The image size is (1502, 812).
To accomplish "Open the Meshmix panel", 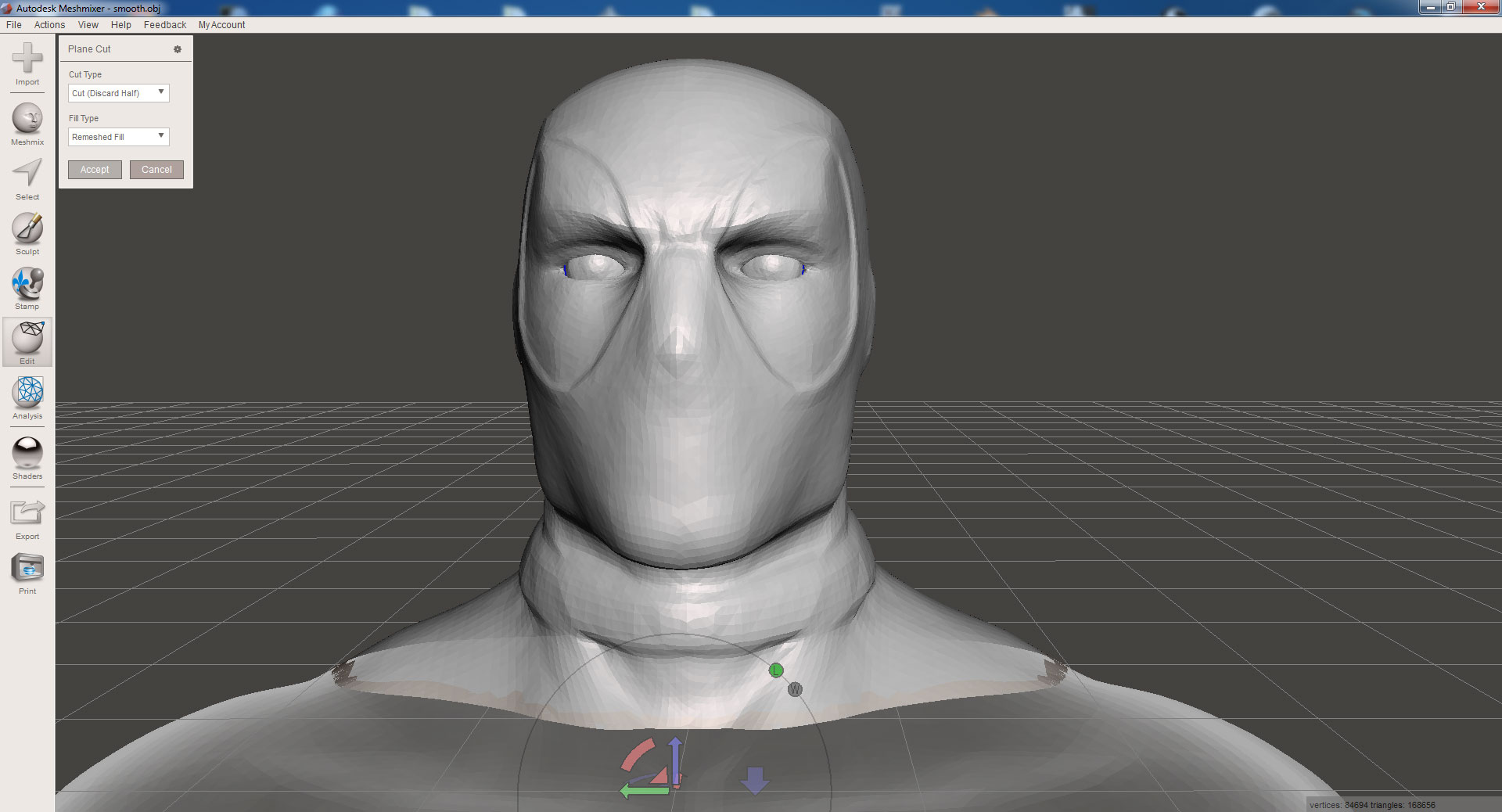I will (27, 124).
